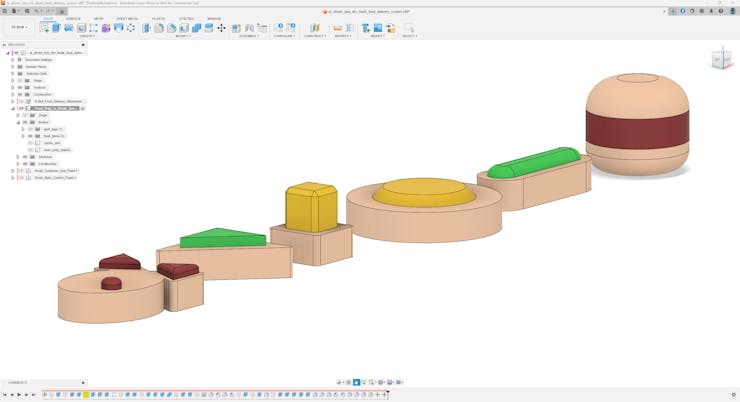Viewport: 740px width, 402px height.
Task: Switch to the Sheet Metal tab
Action: 127,18
